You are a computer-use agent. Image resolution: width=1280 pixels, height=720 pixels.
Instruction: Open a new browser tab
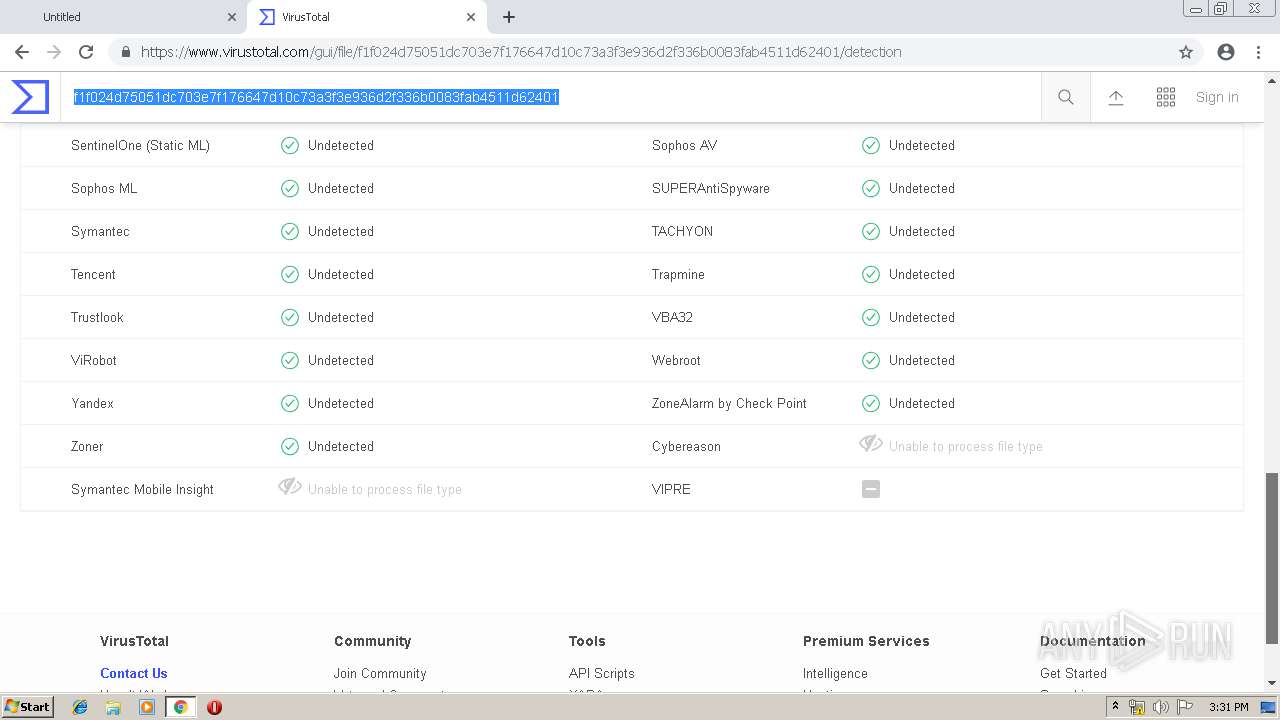pos(509,17)
